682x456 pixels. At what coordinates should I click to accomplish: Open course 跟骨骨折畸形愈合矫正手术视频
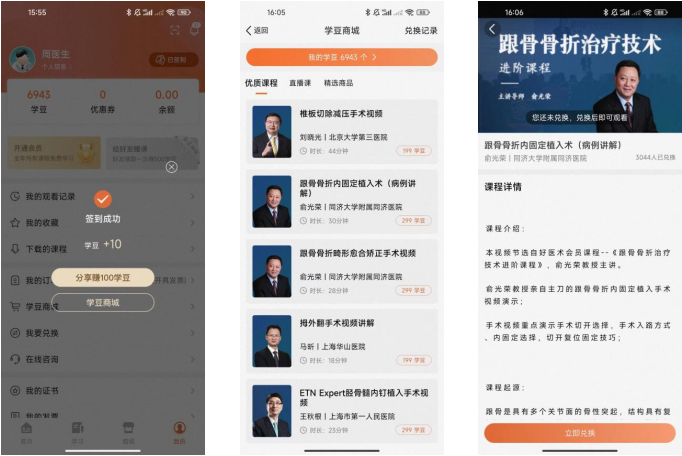pos(342,272)
